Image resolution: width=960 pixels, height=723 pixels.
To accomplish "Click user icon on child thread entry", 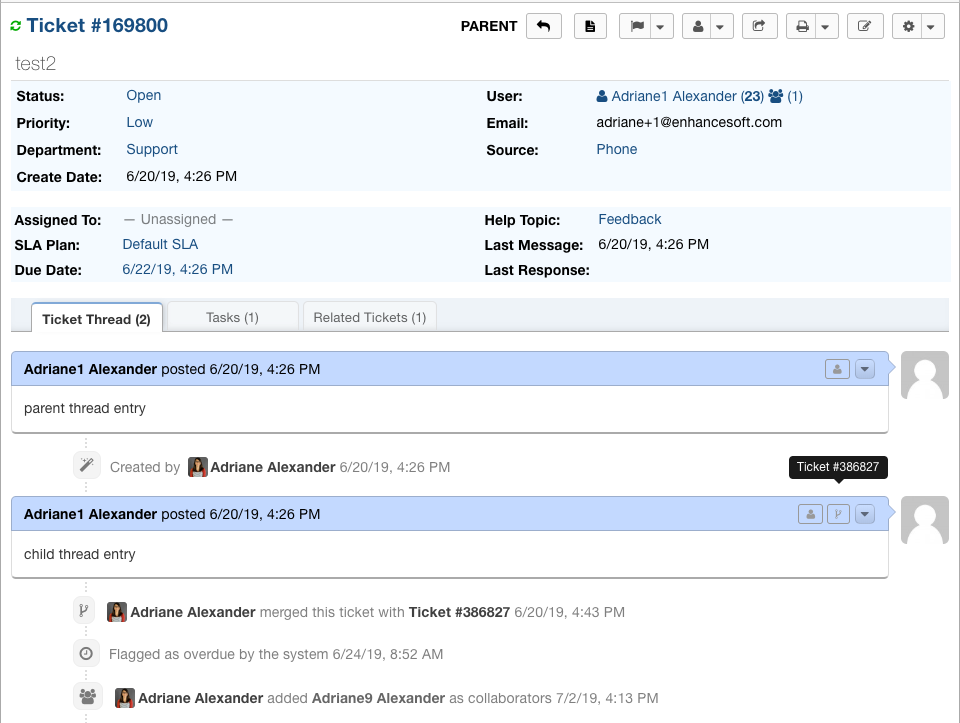I will [810, 514].
